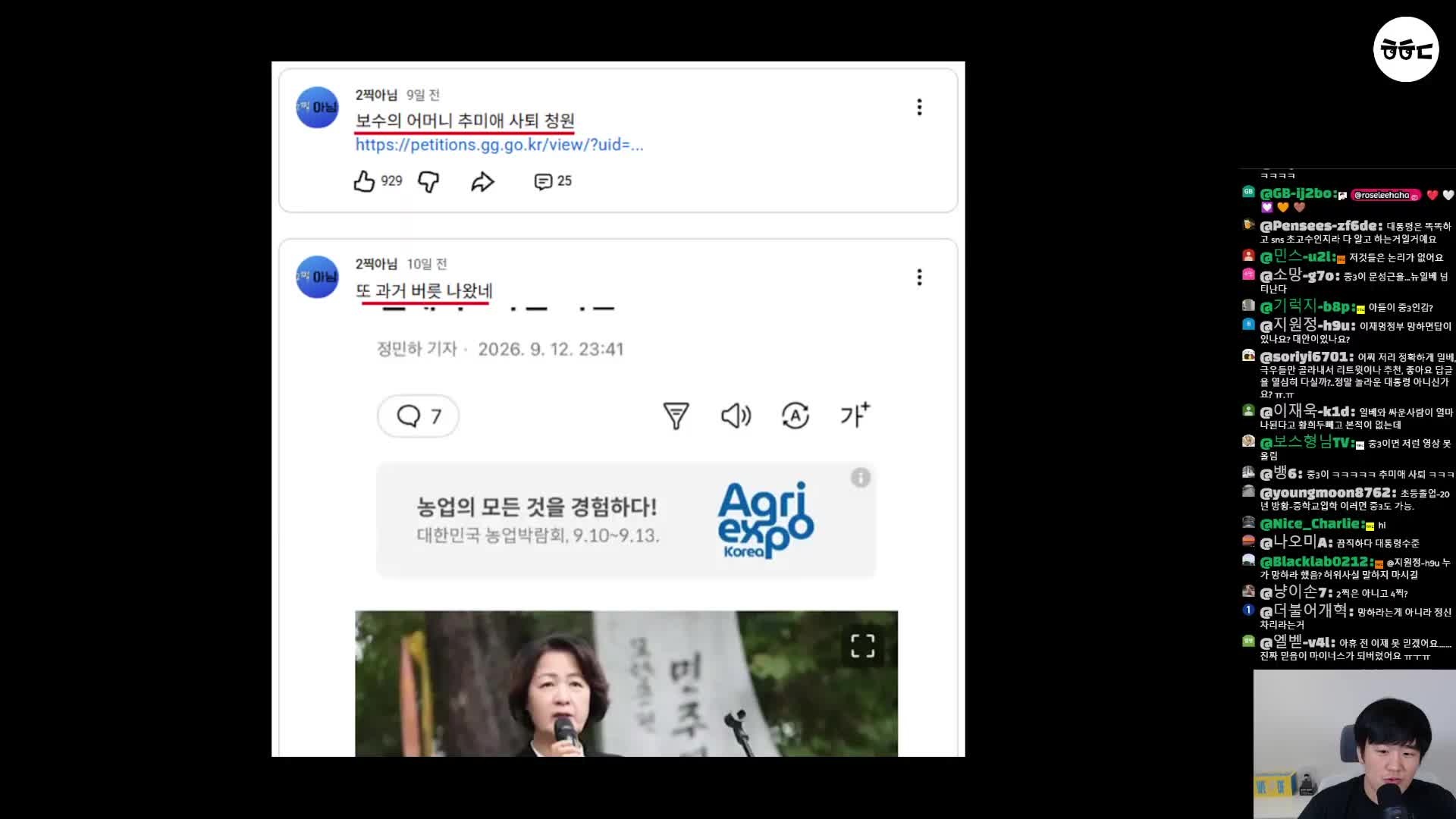
Task: Click the 9일 전 timestamp
Action: click(x=423, y=95)
